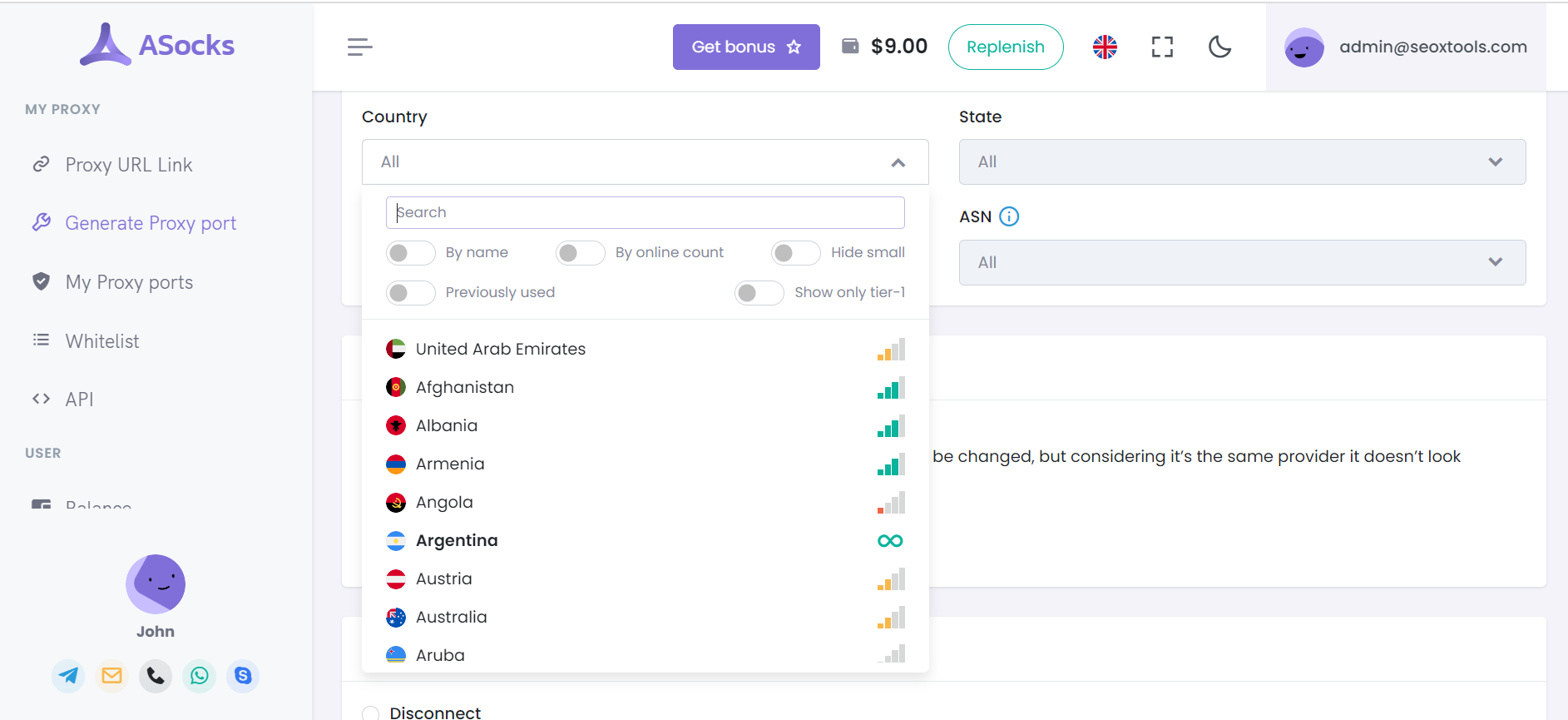Image resolution: width=1568 pixels, height=720 pixels.
Task: Switch to dark mode moon icon
Action: [x=1219, y=47]
